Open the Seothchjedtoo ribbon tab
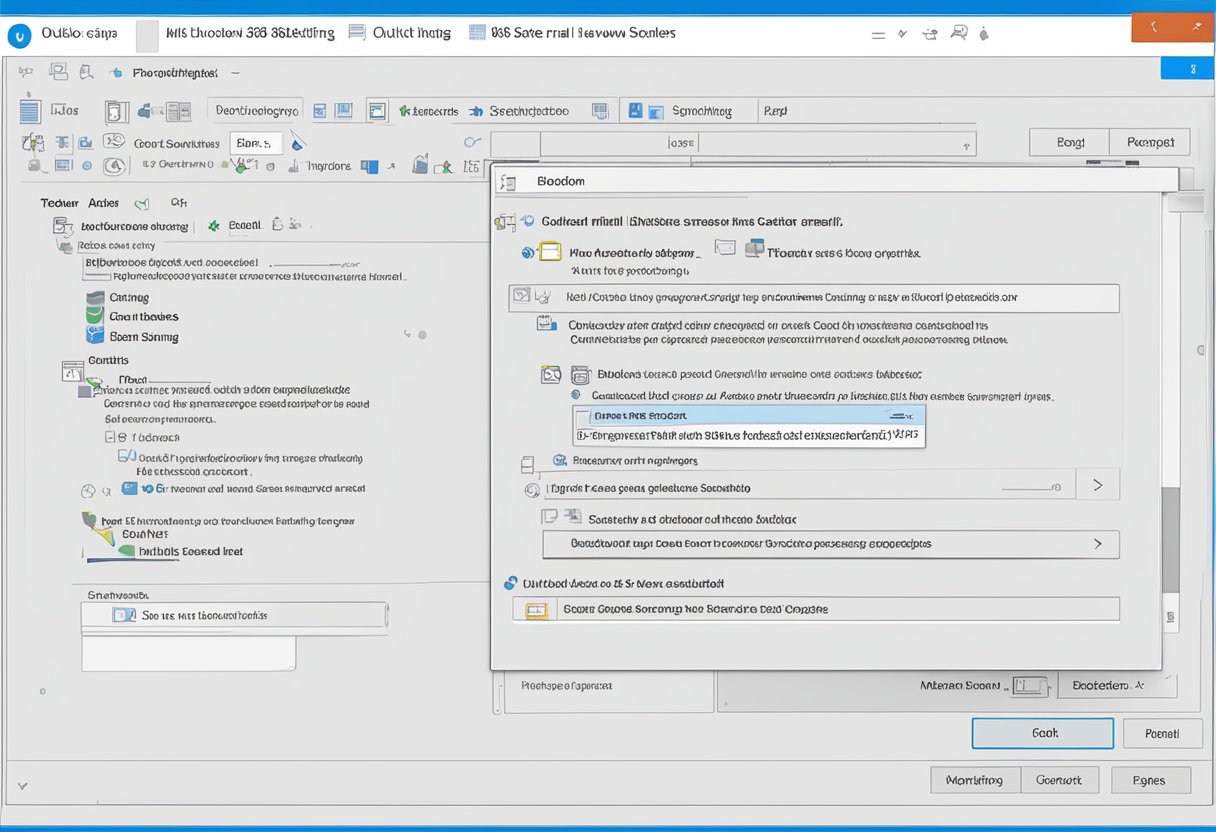Viewport: 1216px width, 832px height. click(x=528, y=111)
